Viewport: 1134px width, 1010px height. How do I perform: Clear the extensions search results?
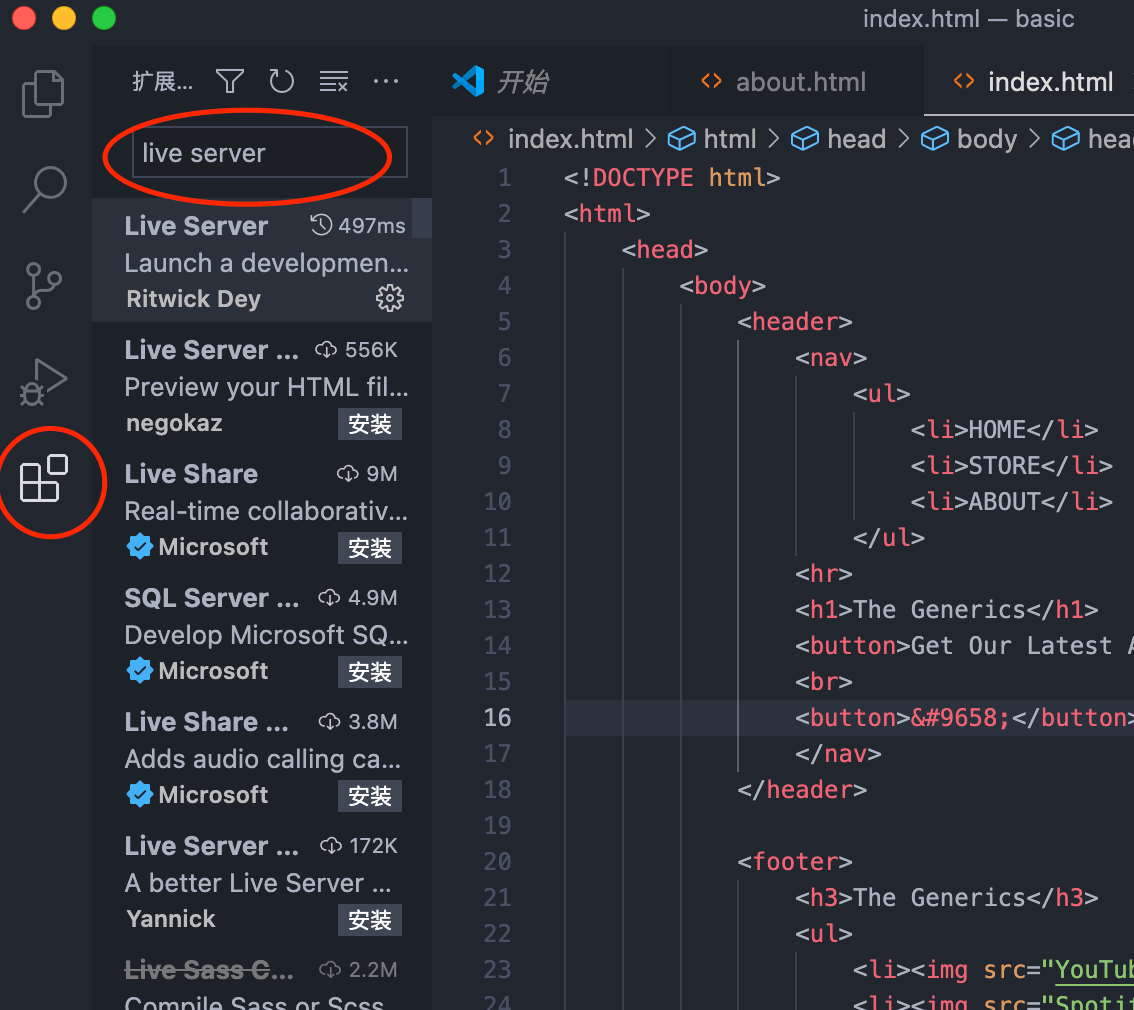[x=333, y=81]
